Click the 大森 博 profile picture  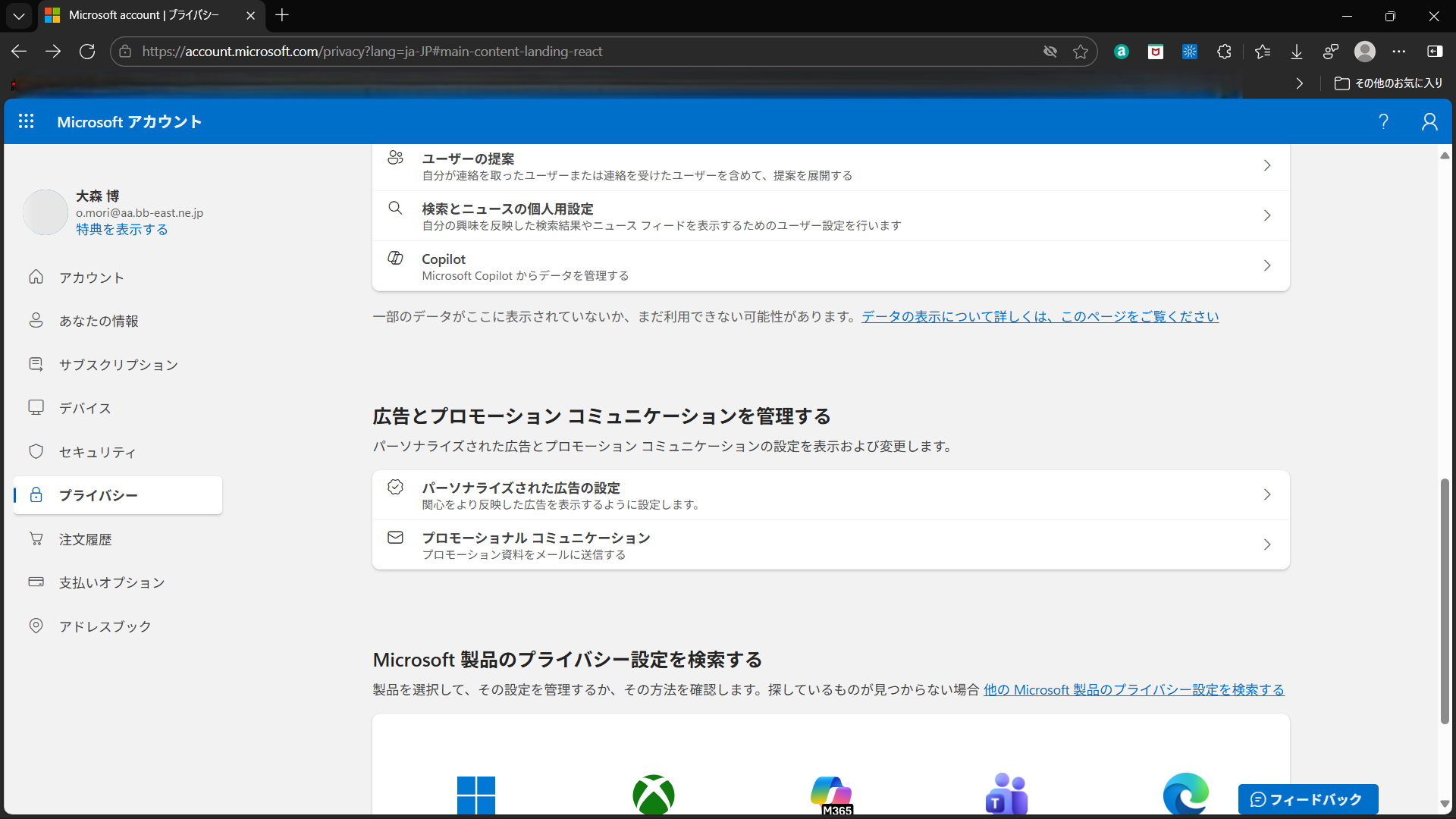45,212
